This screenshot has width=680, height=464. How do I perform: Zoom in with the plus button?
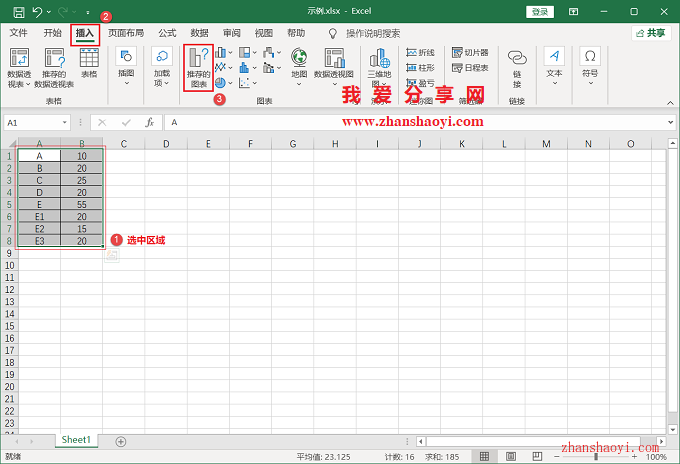tap(634, 457)
